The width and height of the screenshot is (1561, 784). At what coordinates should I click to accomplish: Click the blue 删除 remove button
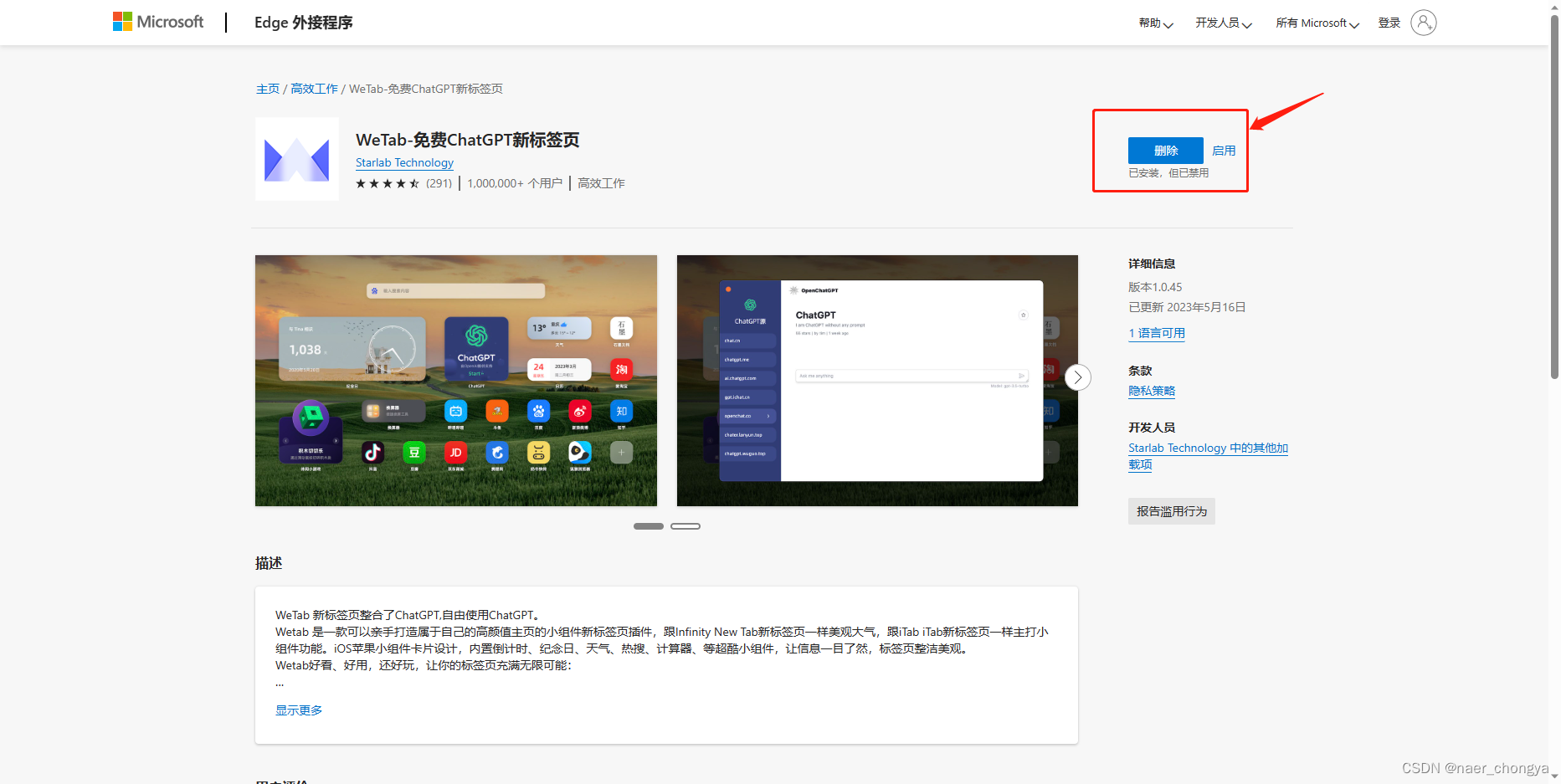(1166, 151)
